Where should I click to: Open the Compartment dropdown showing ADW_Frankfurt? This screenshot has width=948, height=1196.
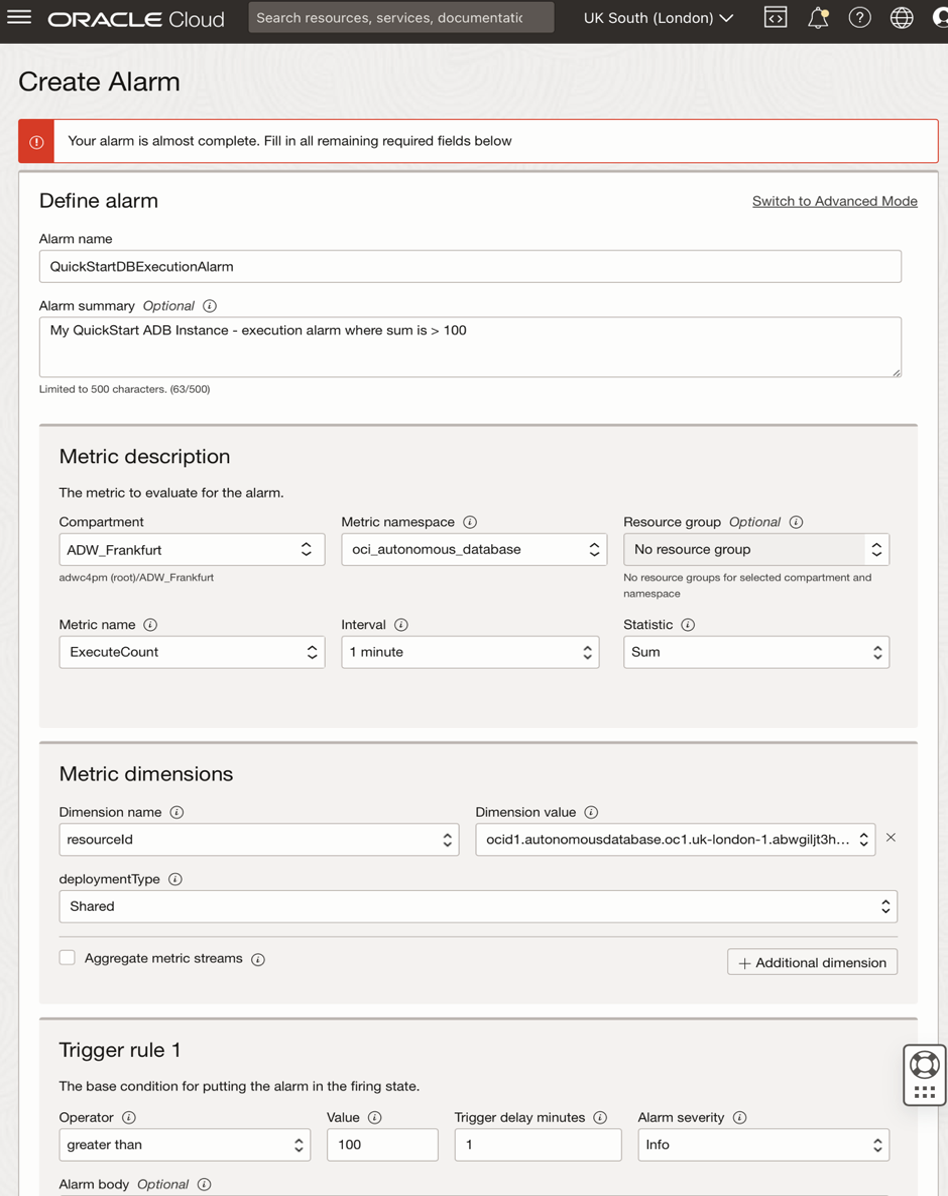pos(192,550)
